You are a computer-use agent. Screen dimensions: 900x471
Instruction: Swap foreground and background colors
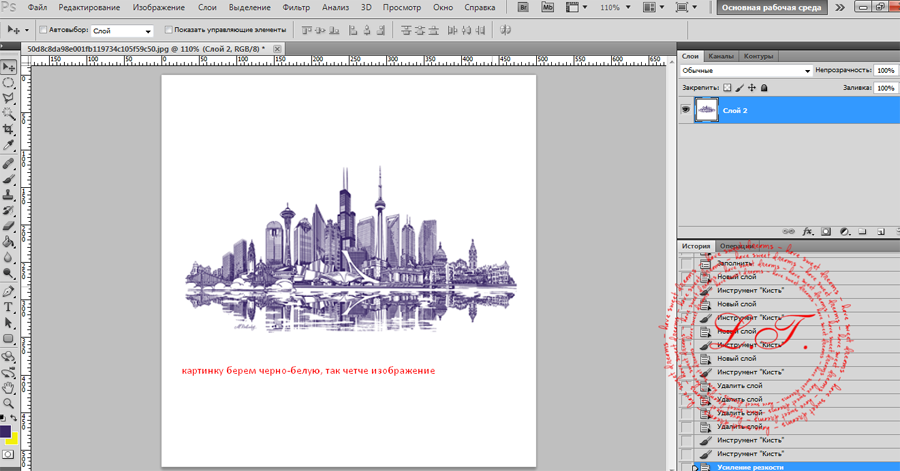[x=14, y=418]
